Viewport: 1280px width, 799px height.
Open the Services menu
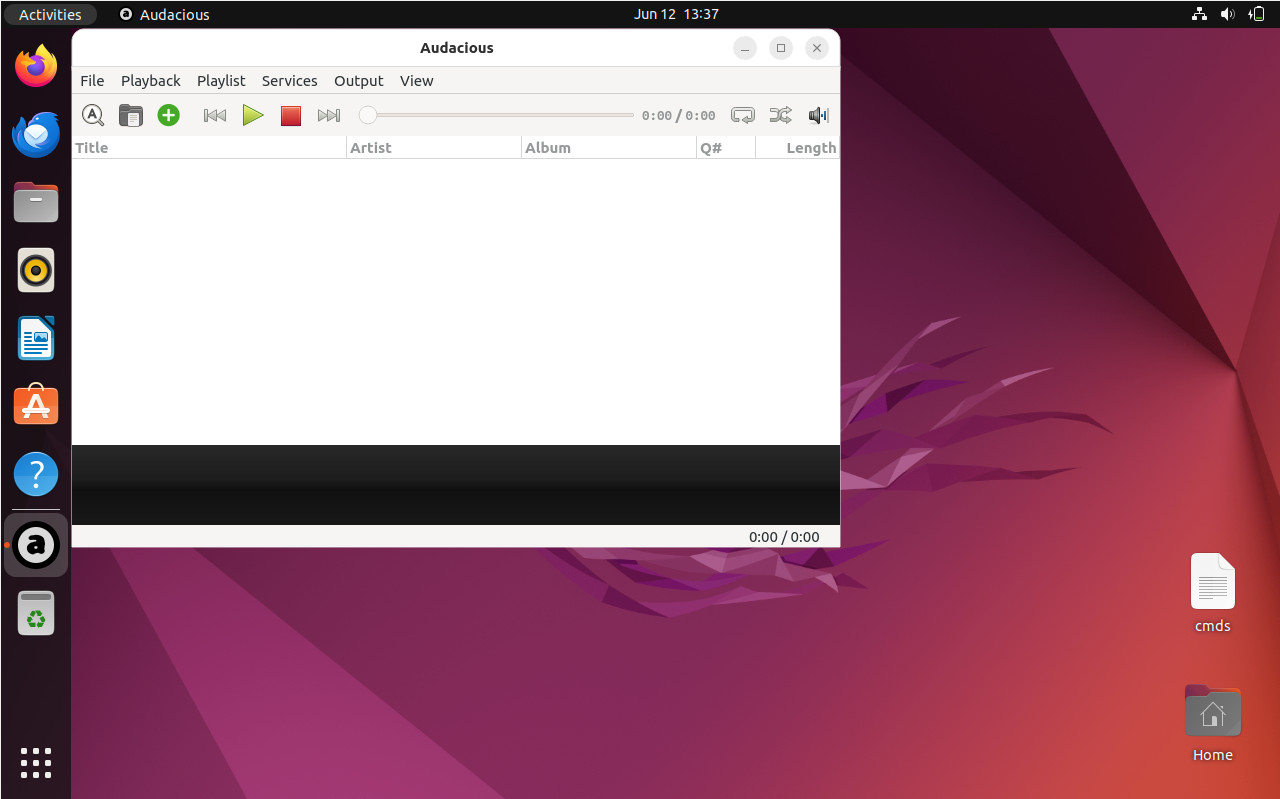tap(290, 81)
